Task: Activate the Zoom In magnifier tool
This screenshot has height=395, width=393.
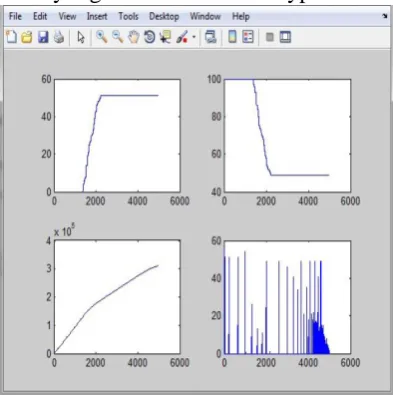Action: click(x=102, y=37)
